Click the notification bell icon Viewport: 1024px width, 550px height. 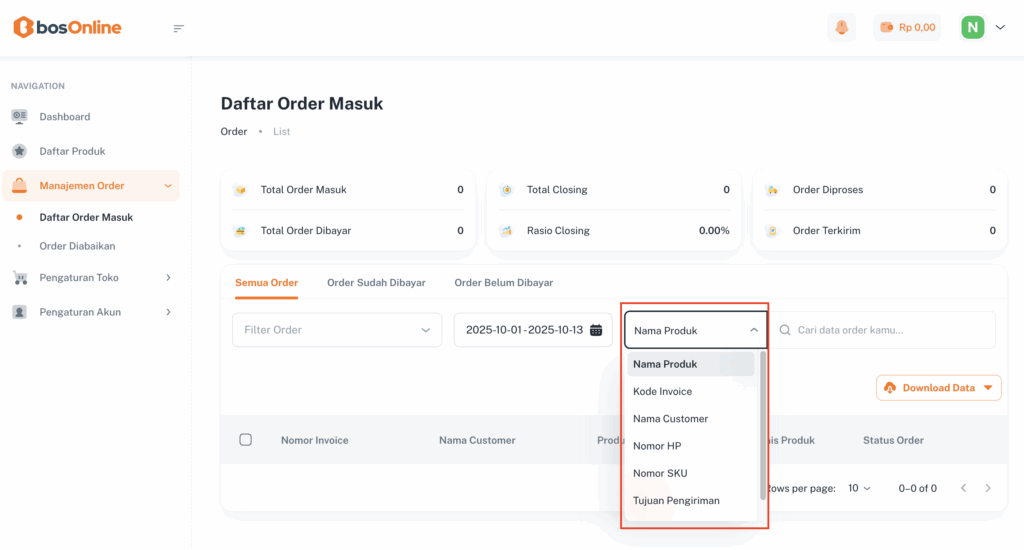click(x=841, y=28)
